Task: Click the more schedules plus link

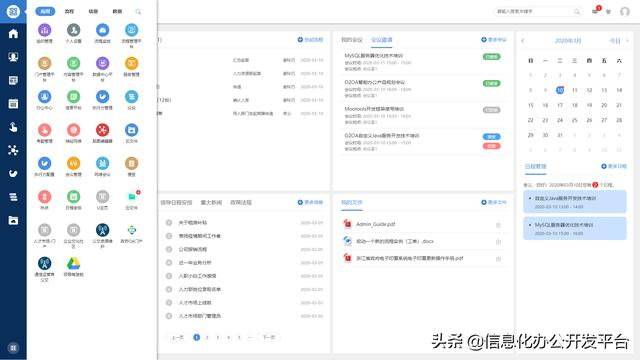Action: pos(614,166)
